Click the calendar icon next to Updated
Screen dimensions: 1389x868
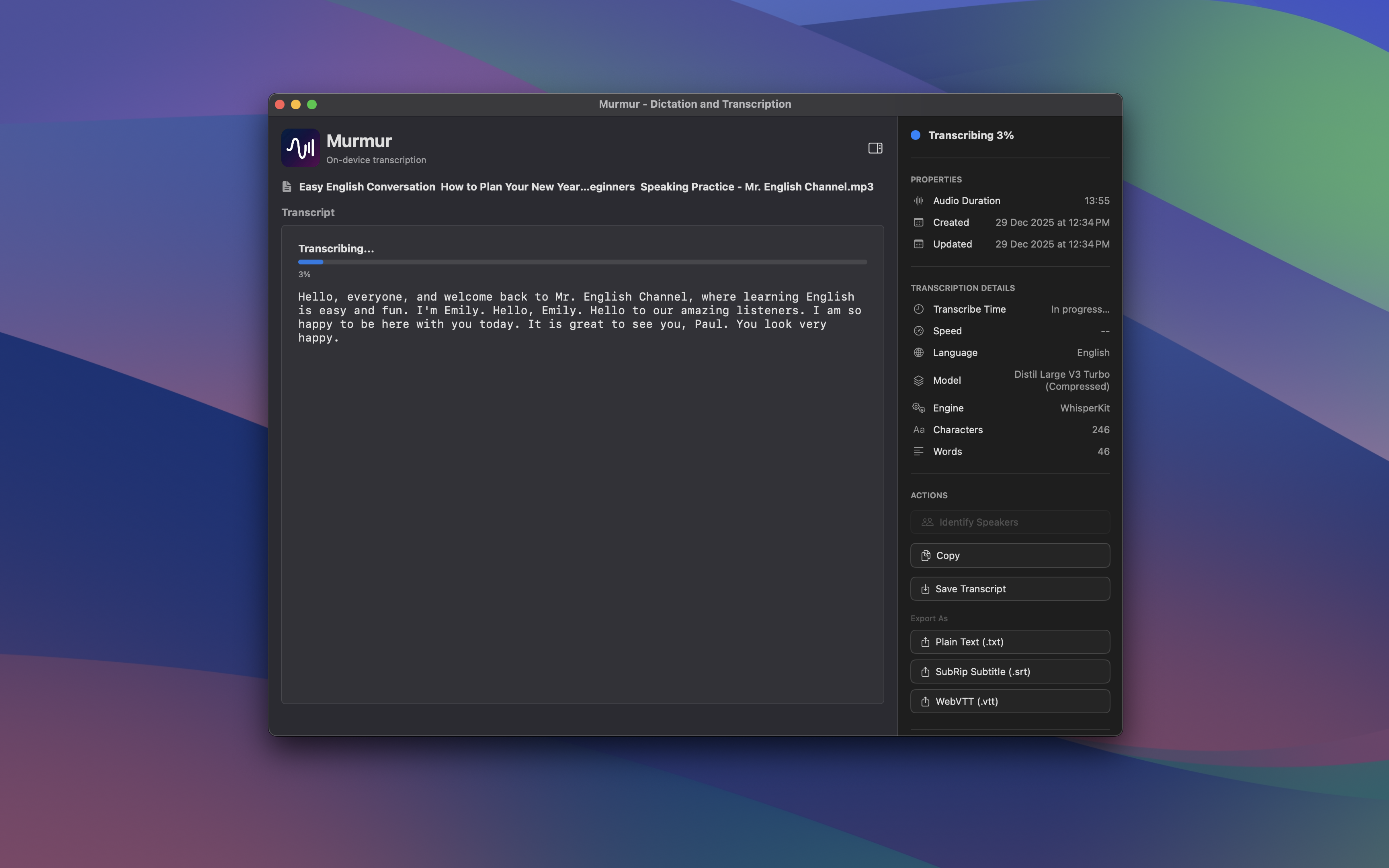(918, 244)
